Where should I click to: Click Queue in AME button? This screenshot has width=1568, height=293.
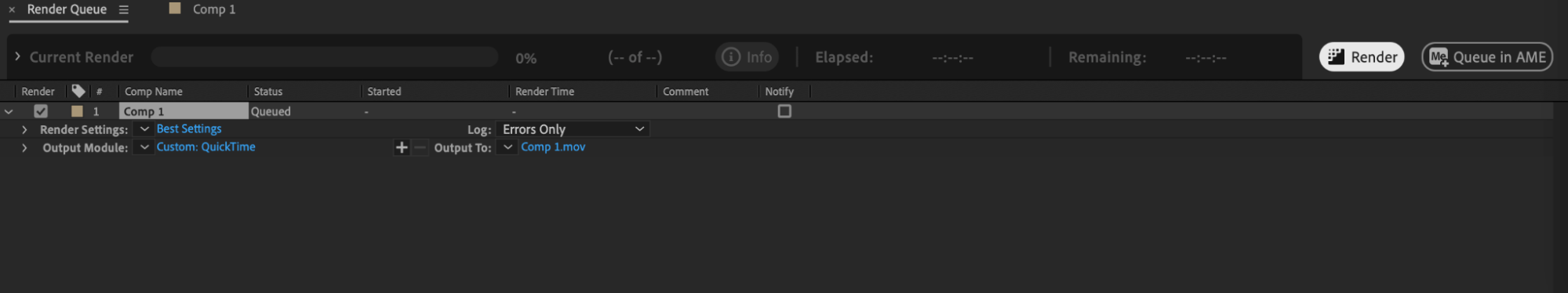(x=1487, y=57)
